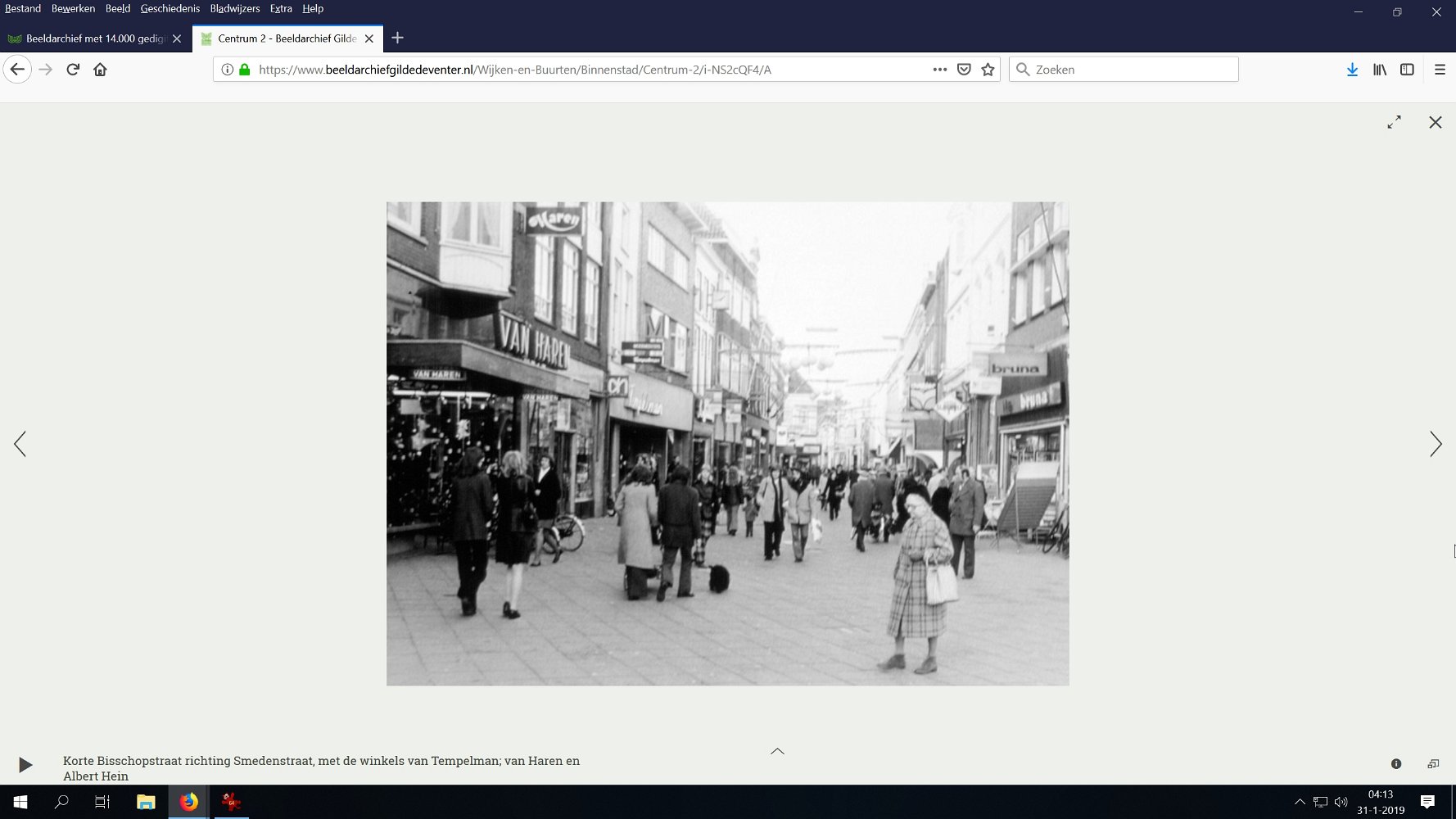Show photo info icon
Viewport: 1456px width, 819px height.
(1396, 763)
